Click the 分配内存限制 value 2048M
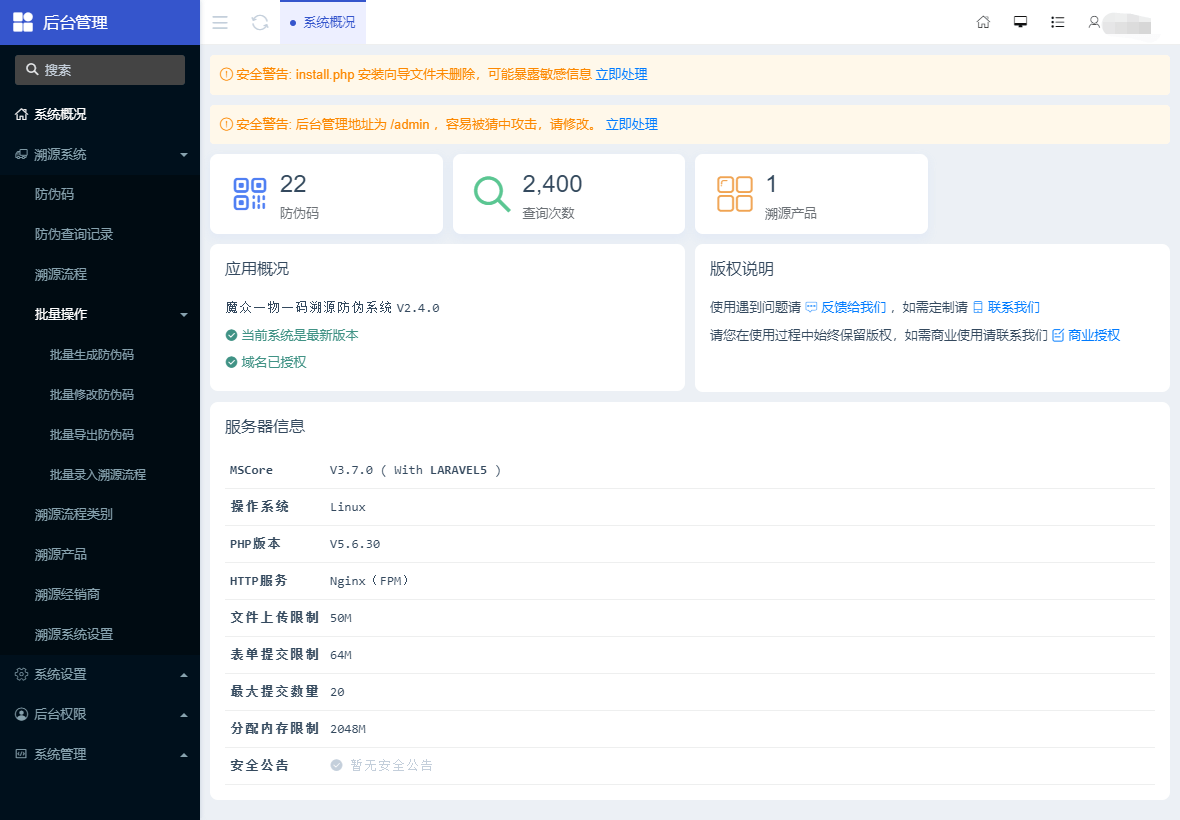Image resolution: width=1180 pixels, height=820 pixels. coord(348,729)
